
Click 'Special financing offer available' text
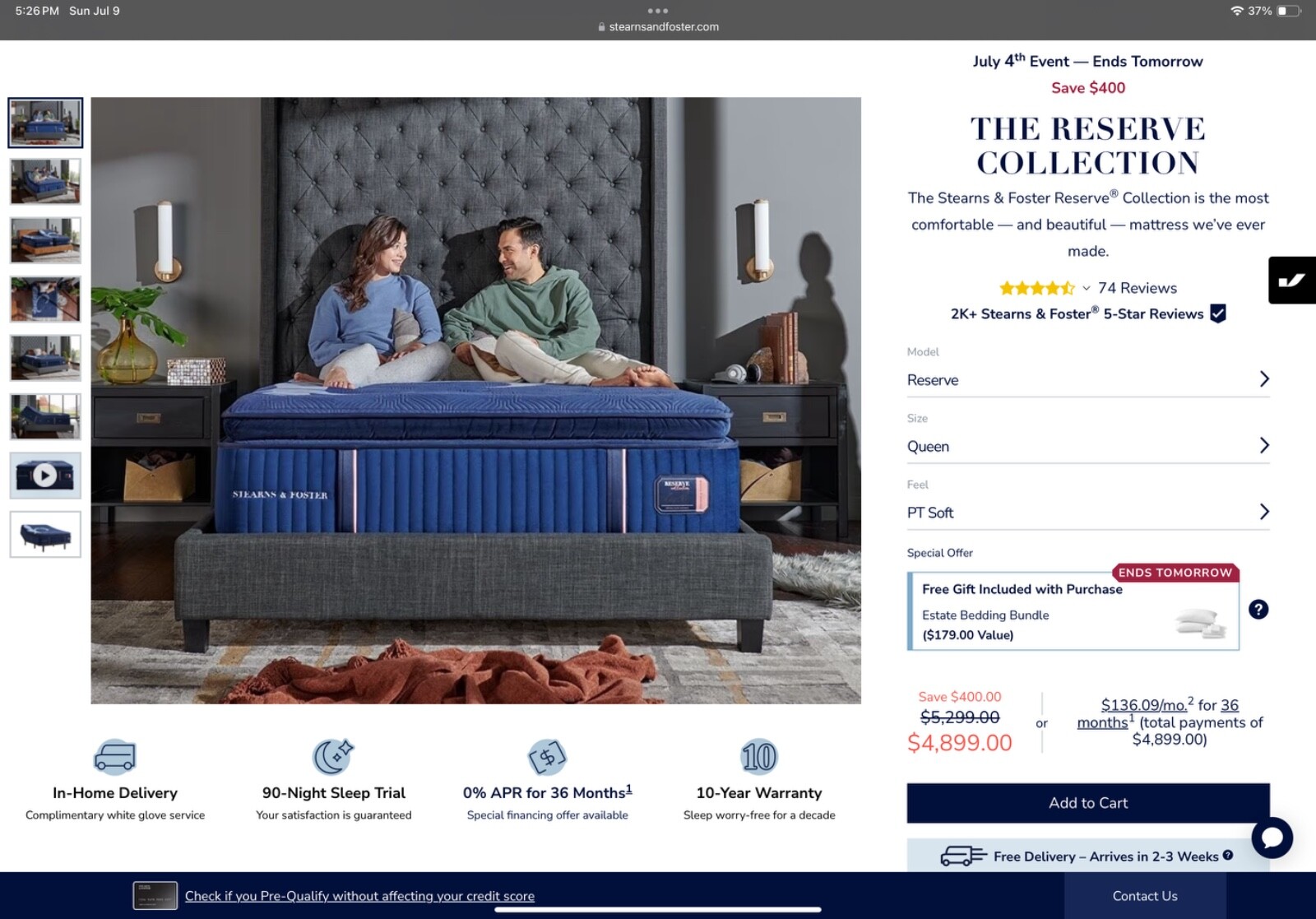[547, 815]
